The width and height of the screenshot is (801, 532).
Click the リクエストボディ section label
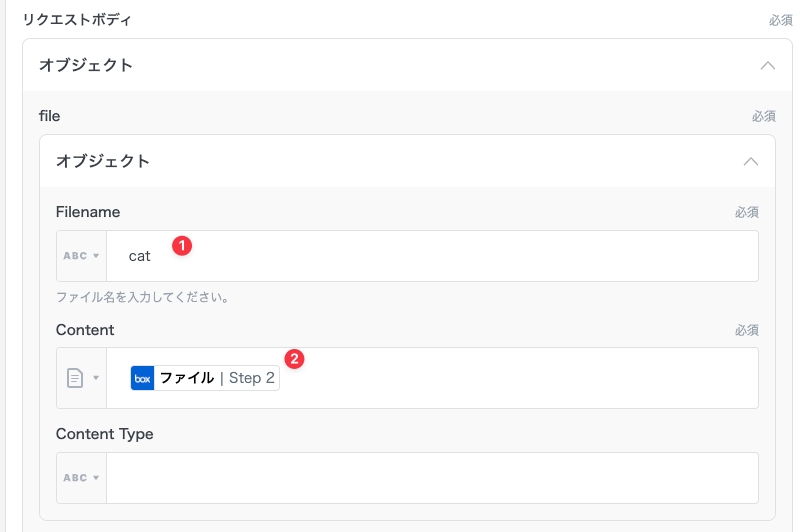click(x=77, y=19)
